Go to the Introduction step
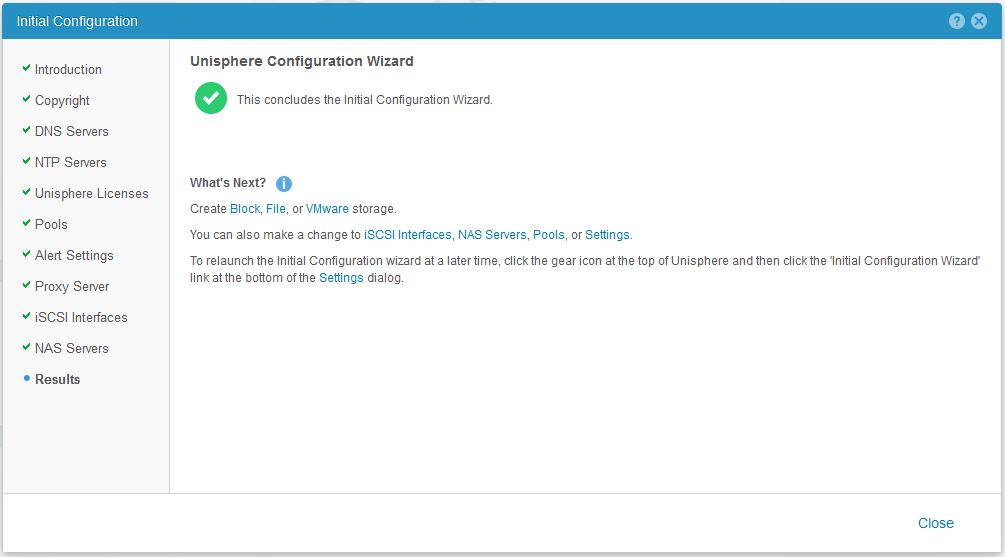 (x=68, y=69)
